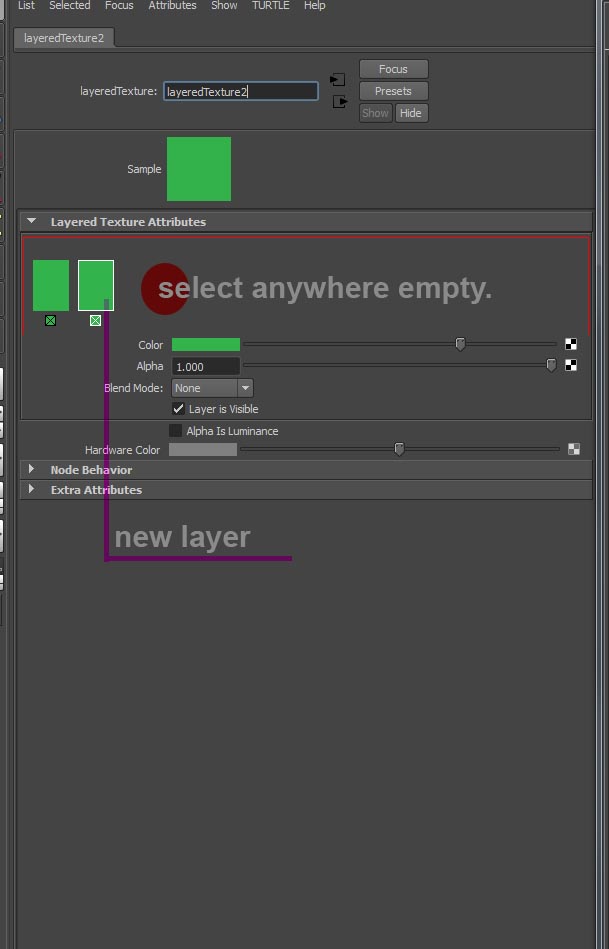The height and width of the screenshot is (949, 609).
Task: Delete the second layer via its X box
Action: [x=95, y=320]
